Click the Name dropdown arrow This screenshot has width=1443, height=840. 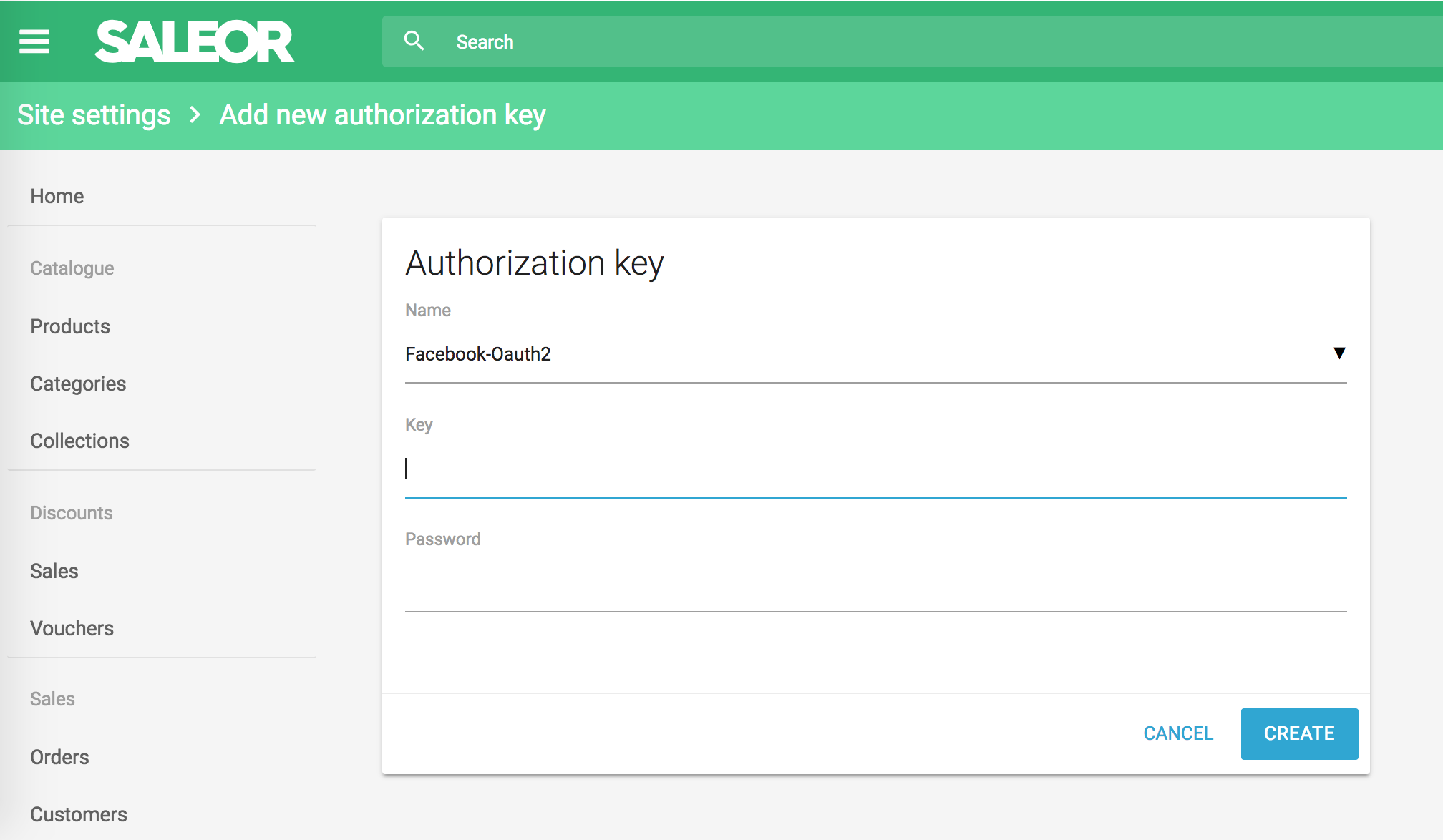pyautogui.click(x=1339, y=353)
